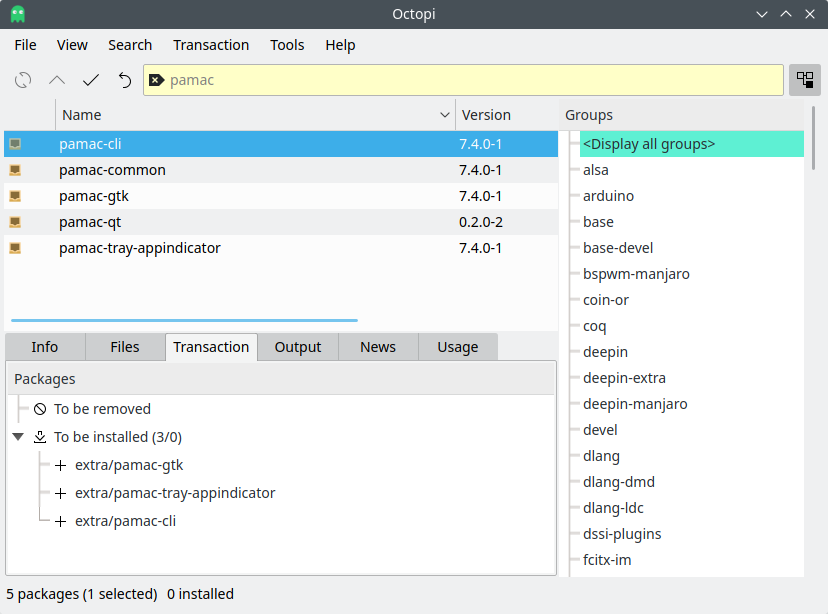
Task: Open the Transaction menu
Action: tap(211, 45)
